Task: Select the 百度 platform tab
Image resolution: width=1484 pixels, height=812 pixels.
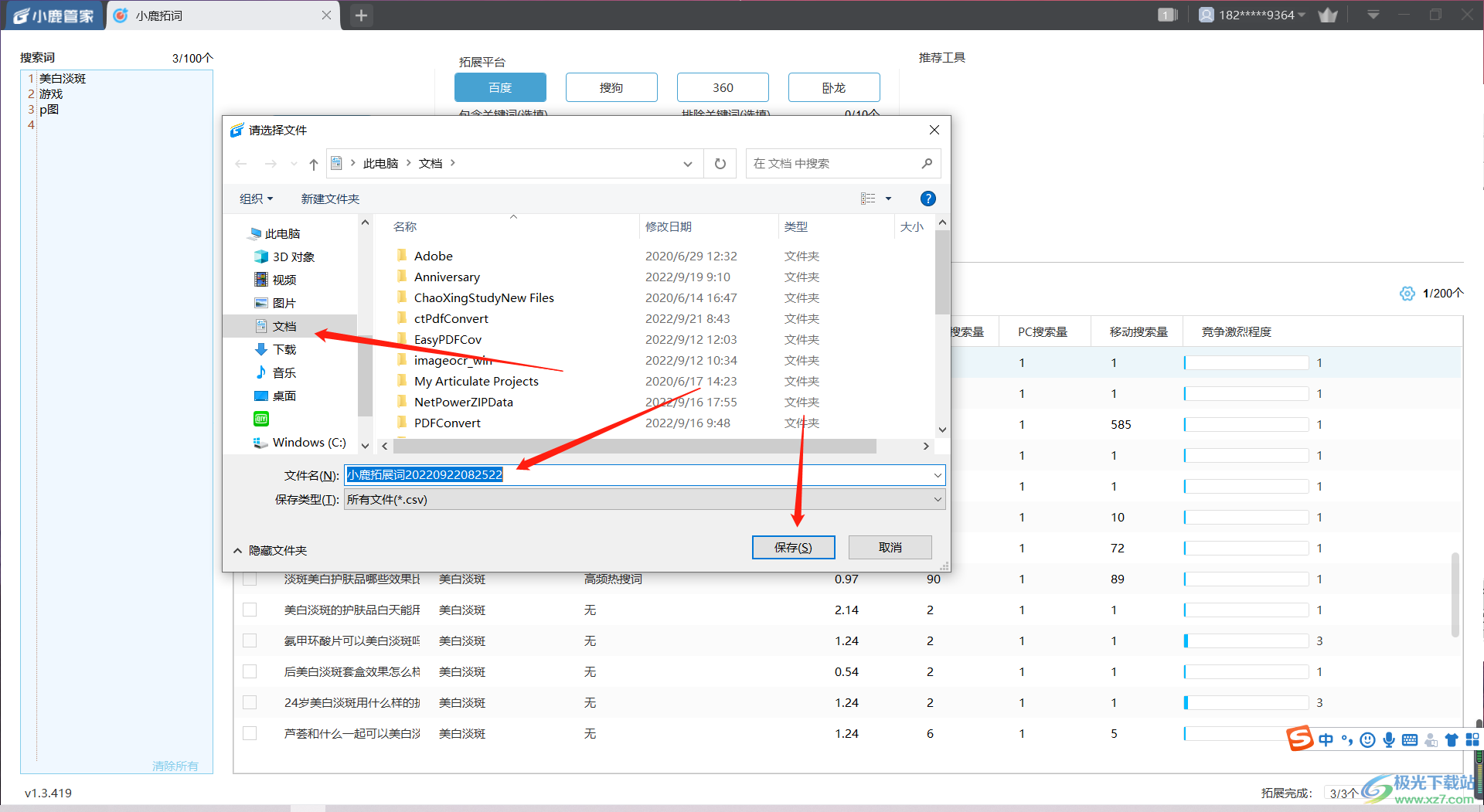Action: (x=500, y=87)
